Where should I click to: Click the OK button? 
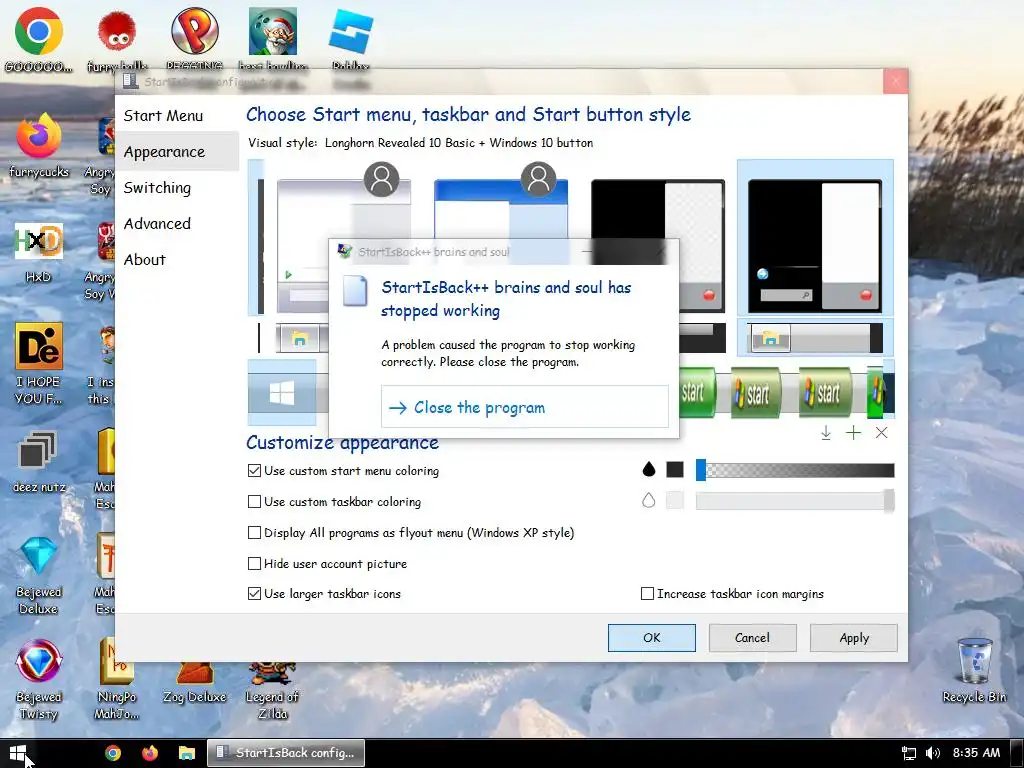pyautogui.click(x=652, y=637)
